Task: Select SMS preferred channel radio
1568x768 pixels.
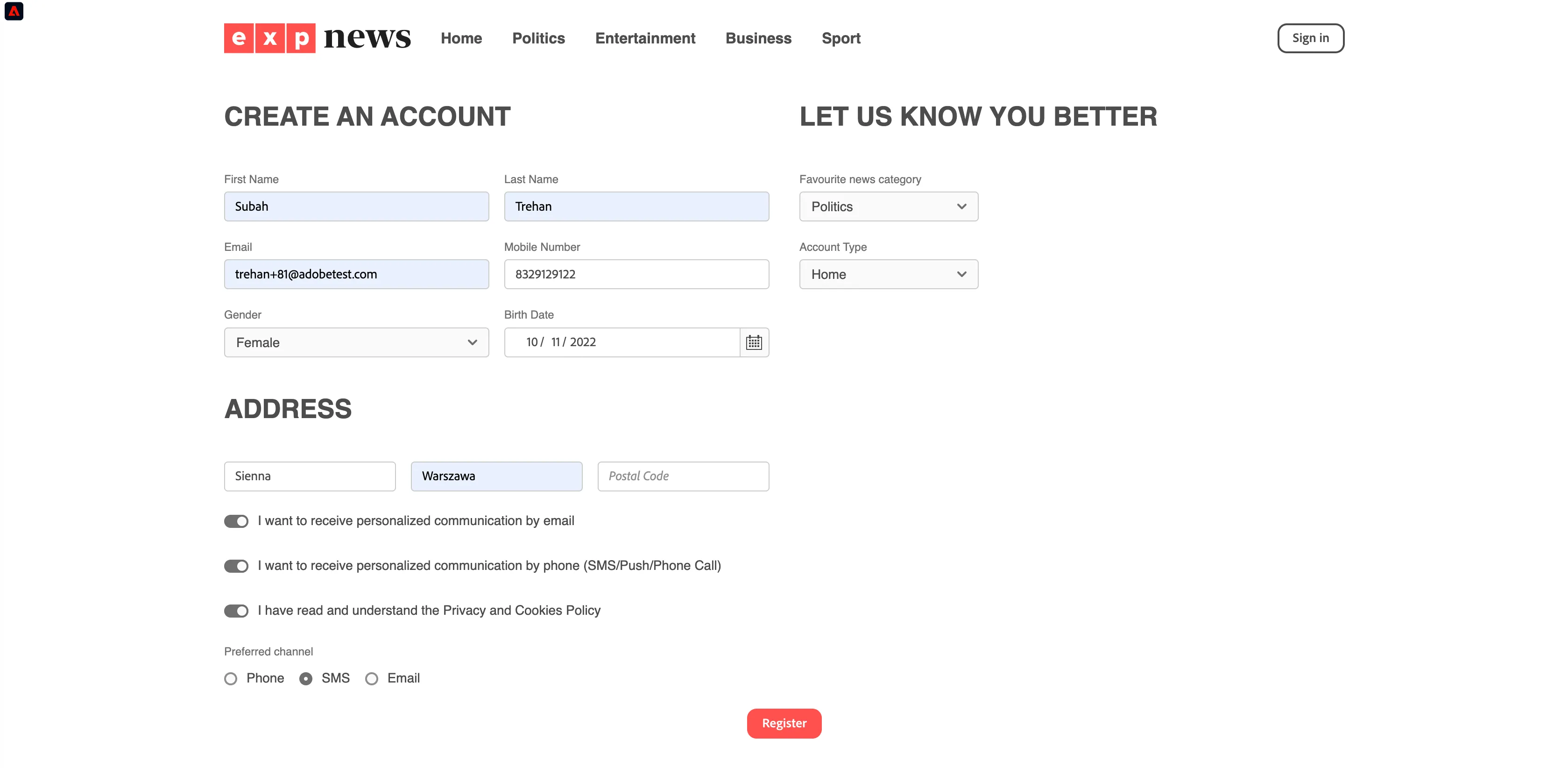Action: pos(306,678)
